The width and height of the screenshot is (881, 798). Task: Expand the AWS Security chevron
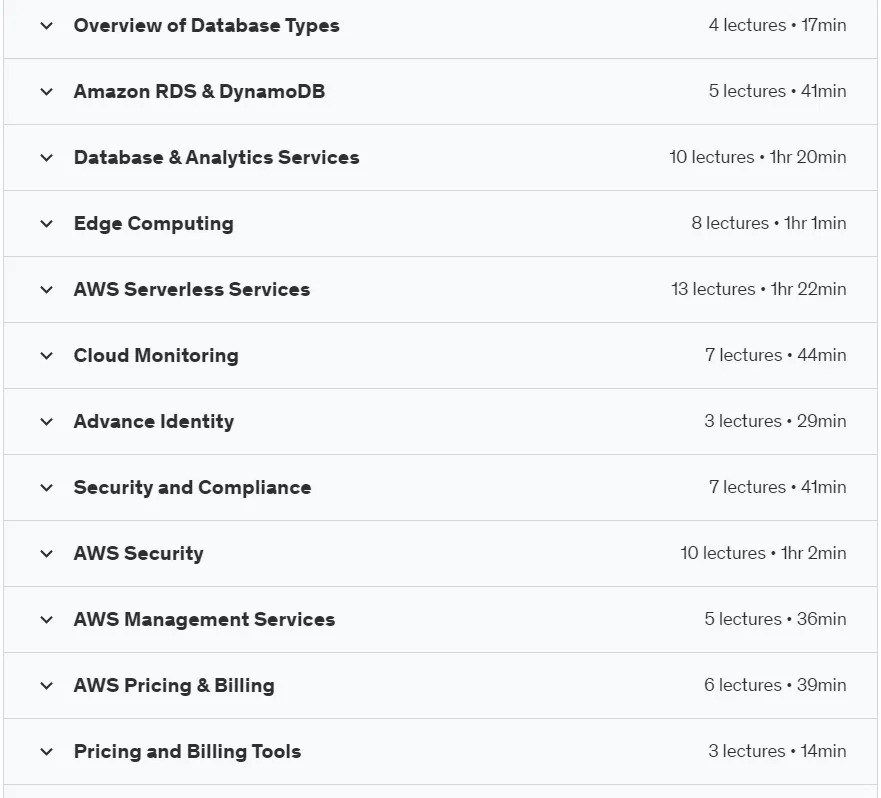pos(47,554)
